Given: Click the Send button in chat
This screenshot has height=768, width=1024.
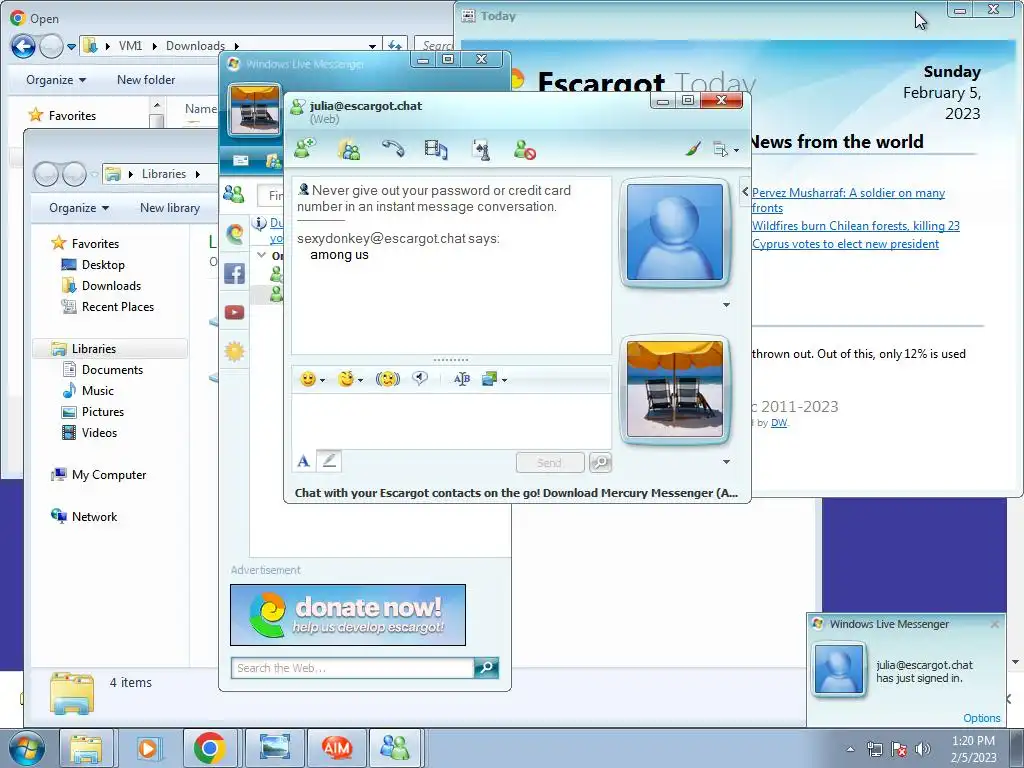Looking at the screenshot, I should click(x=550, y=462).
